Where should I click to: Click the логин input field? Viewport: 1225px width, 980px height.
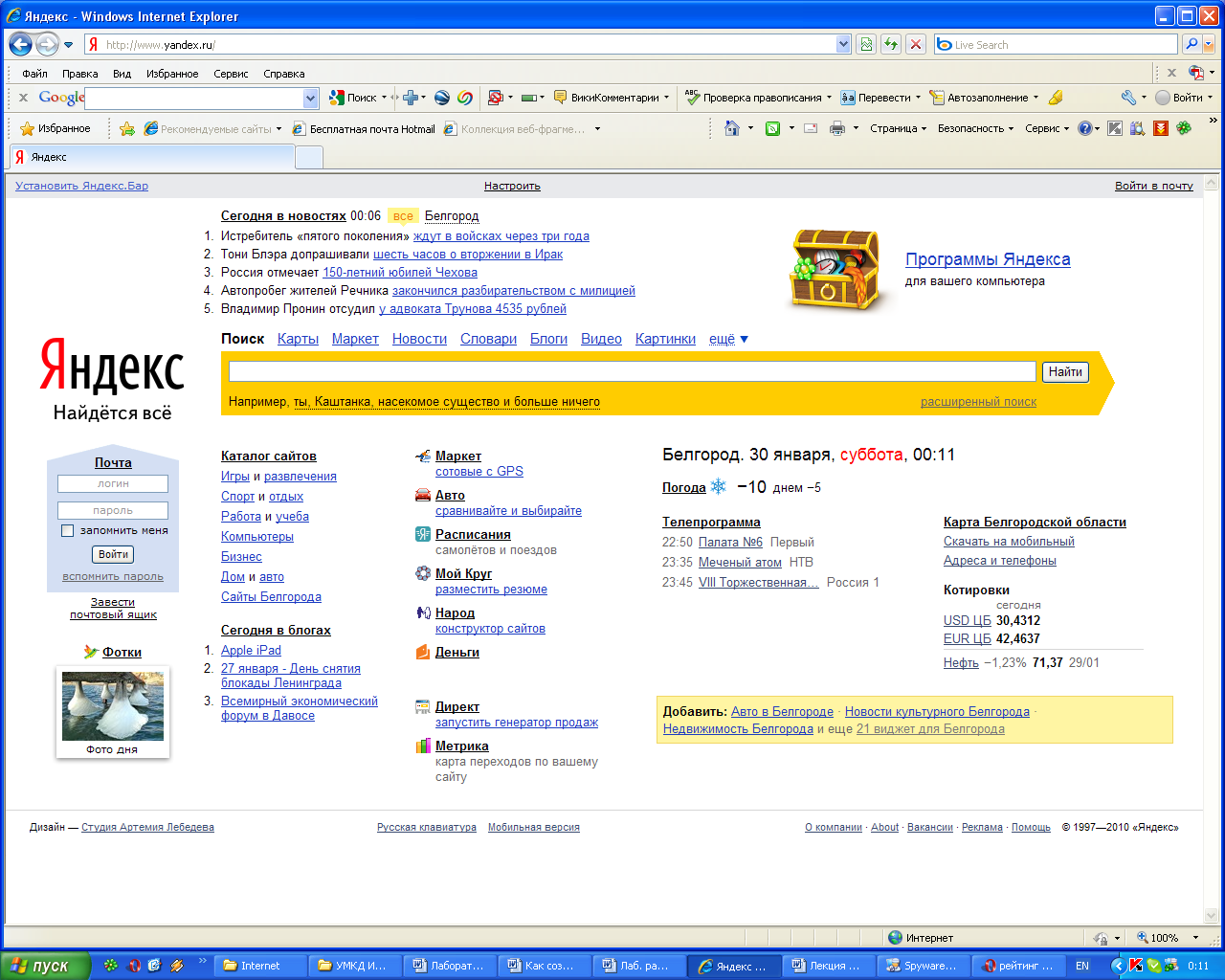point(113,483)
